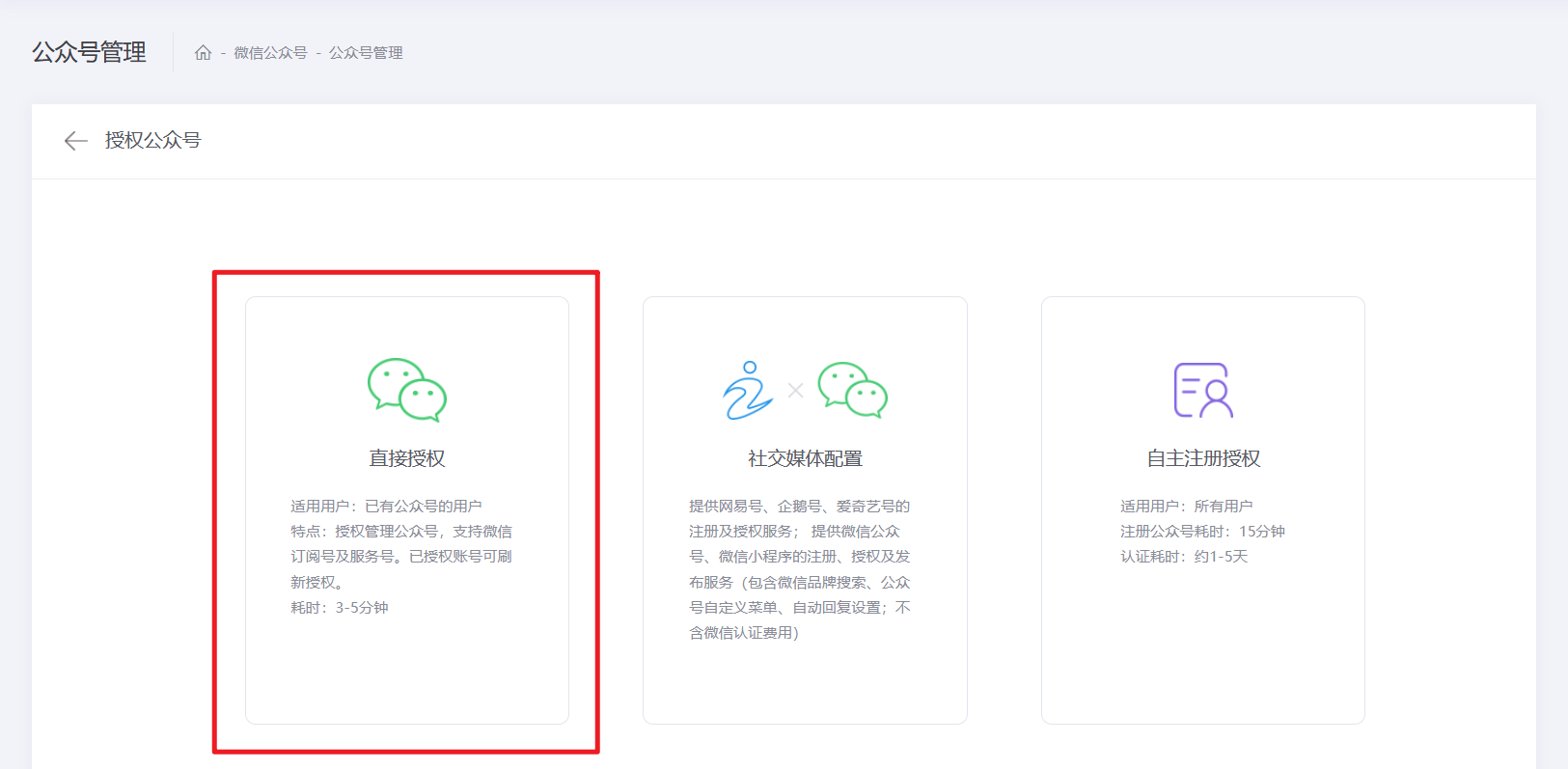Click the 公众号管理 page title

tap(89, 52)
